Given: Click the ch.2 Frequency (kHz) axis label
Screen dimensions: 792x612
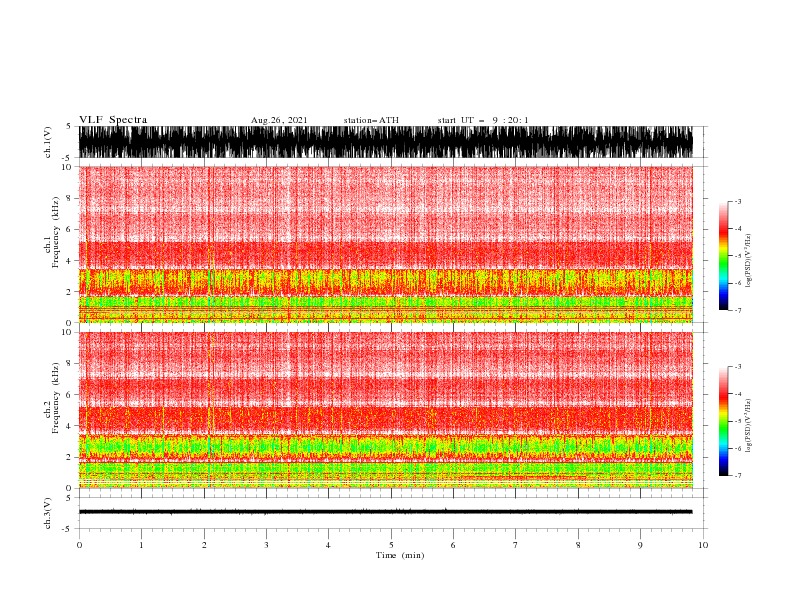Looking at the screenshot, I should 52,398.
